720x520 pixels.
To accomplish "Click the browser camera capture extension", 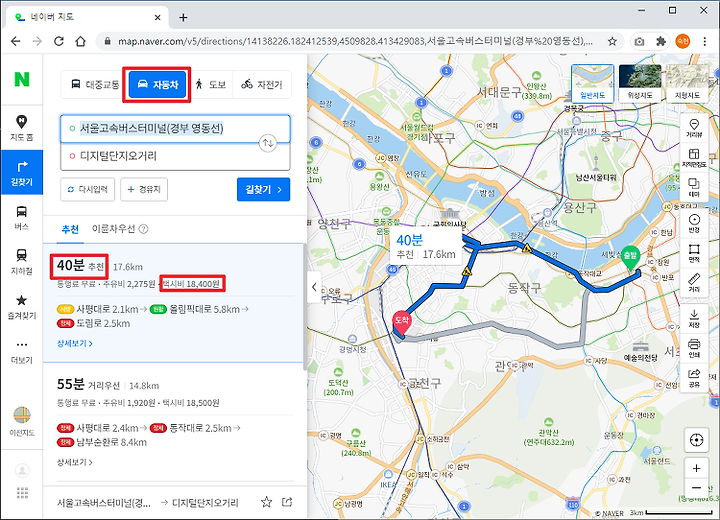I will [639, 41].
